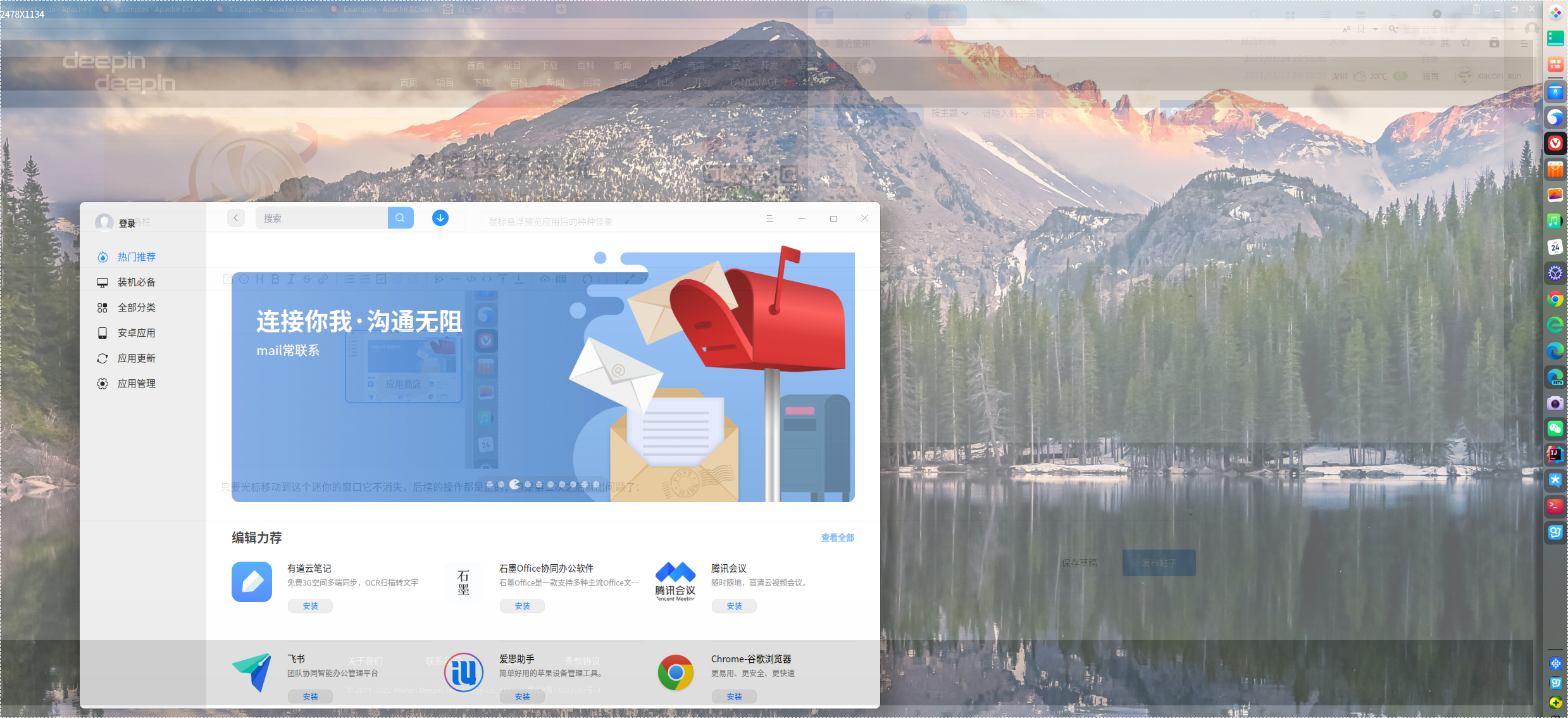Click the blue search magnifier icon
The width and height of the screenshot is (1568, 718).
coord(401,218)
